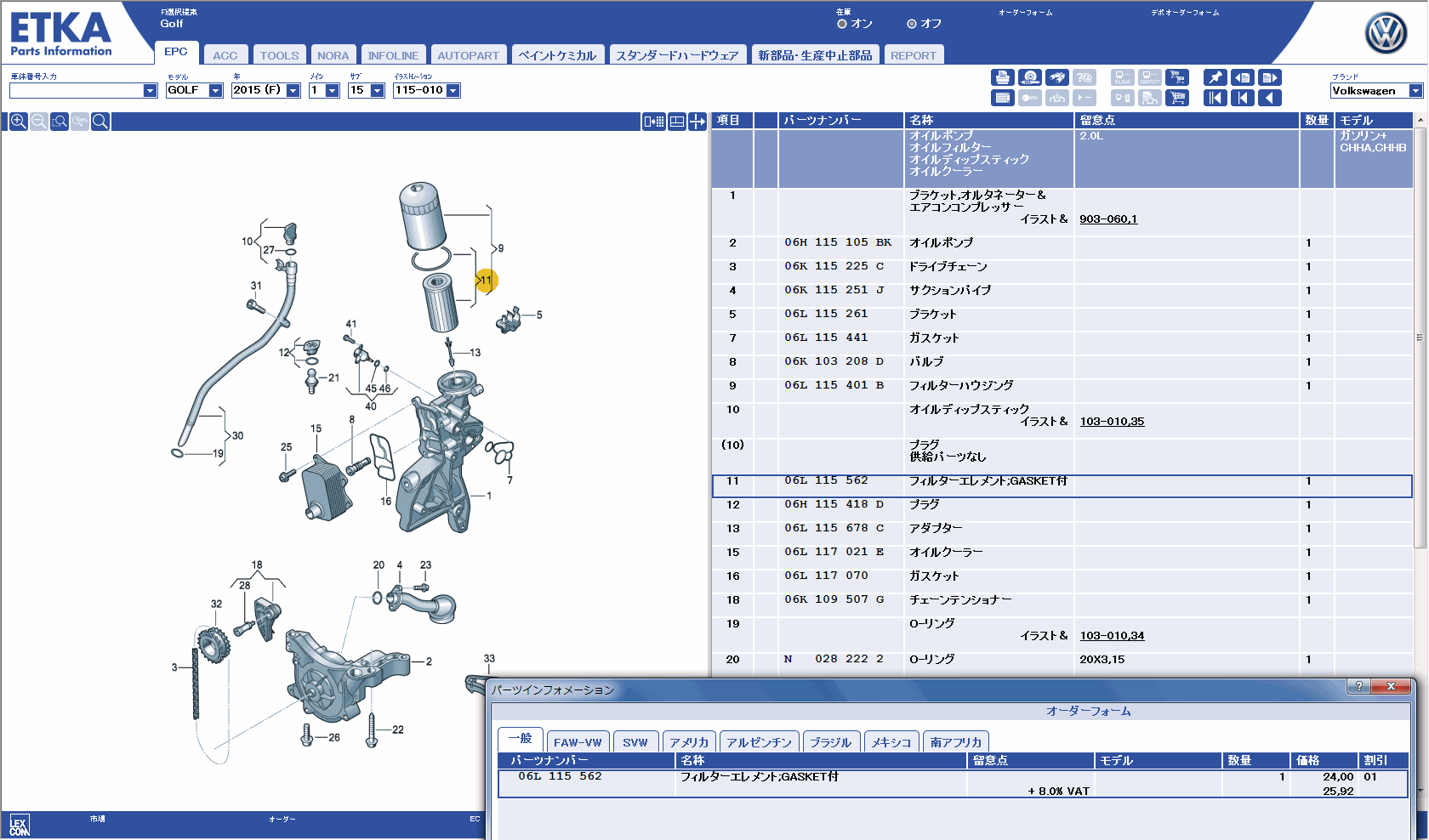Open the subgroup dropdown showing 15

(378, 90)
